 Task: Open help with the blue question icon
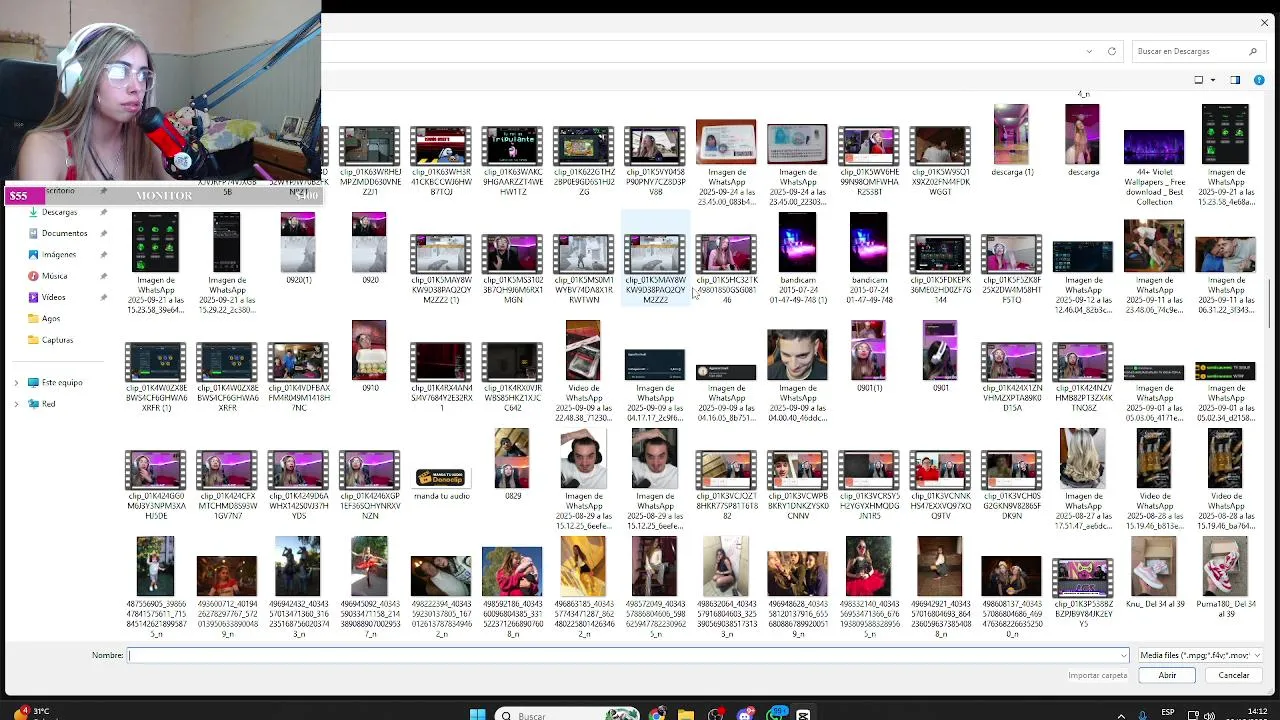[1261, 80]
